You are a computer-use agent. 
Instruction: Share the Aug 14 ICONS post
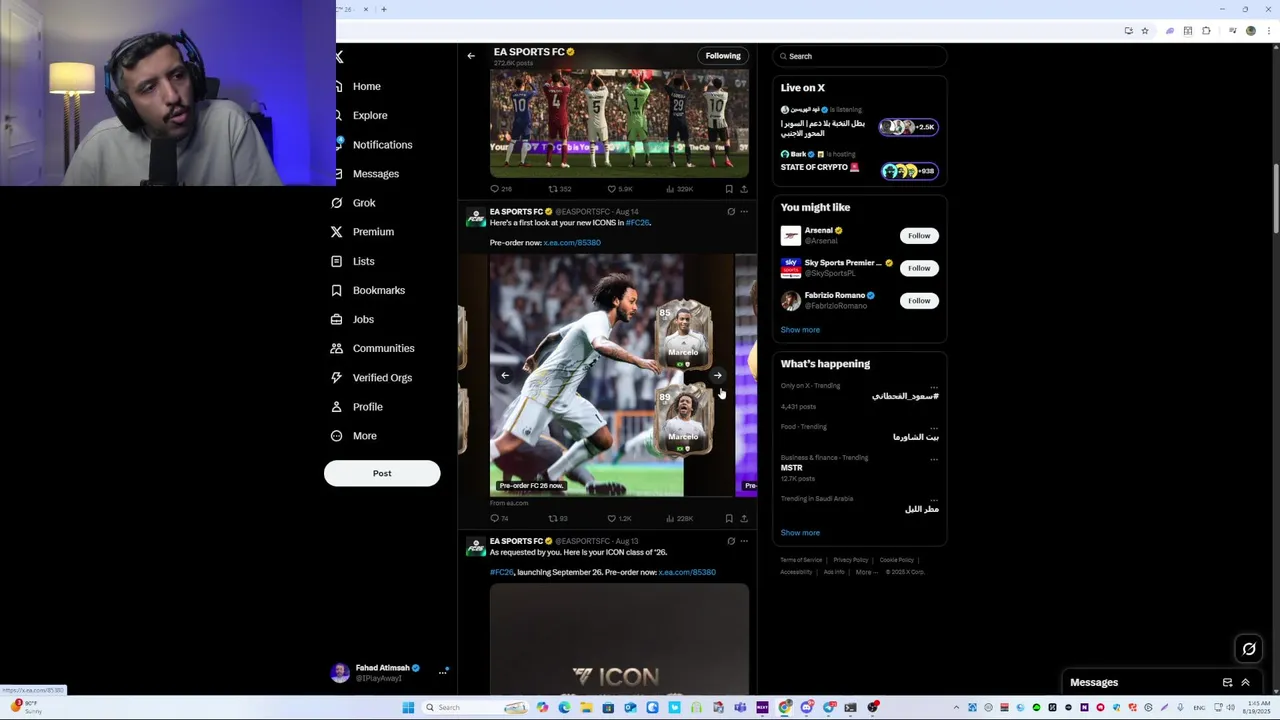coord(743,518)
